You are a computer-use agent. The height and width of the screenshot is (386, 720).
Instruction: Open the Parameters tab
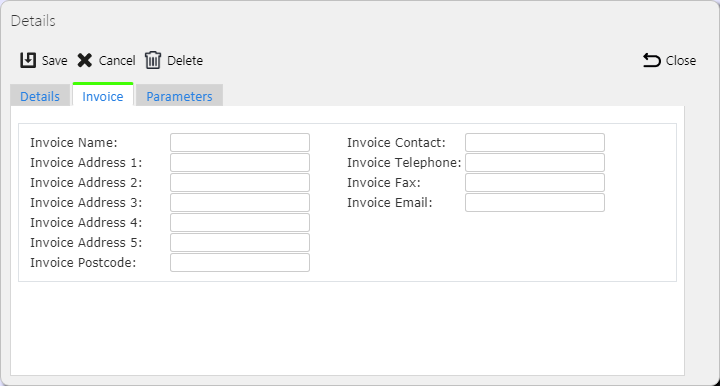(x=180, y=95)
